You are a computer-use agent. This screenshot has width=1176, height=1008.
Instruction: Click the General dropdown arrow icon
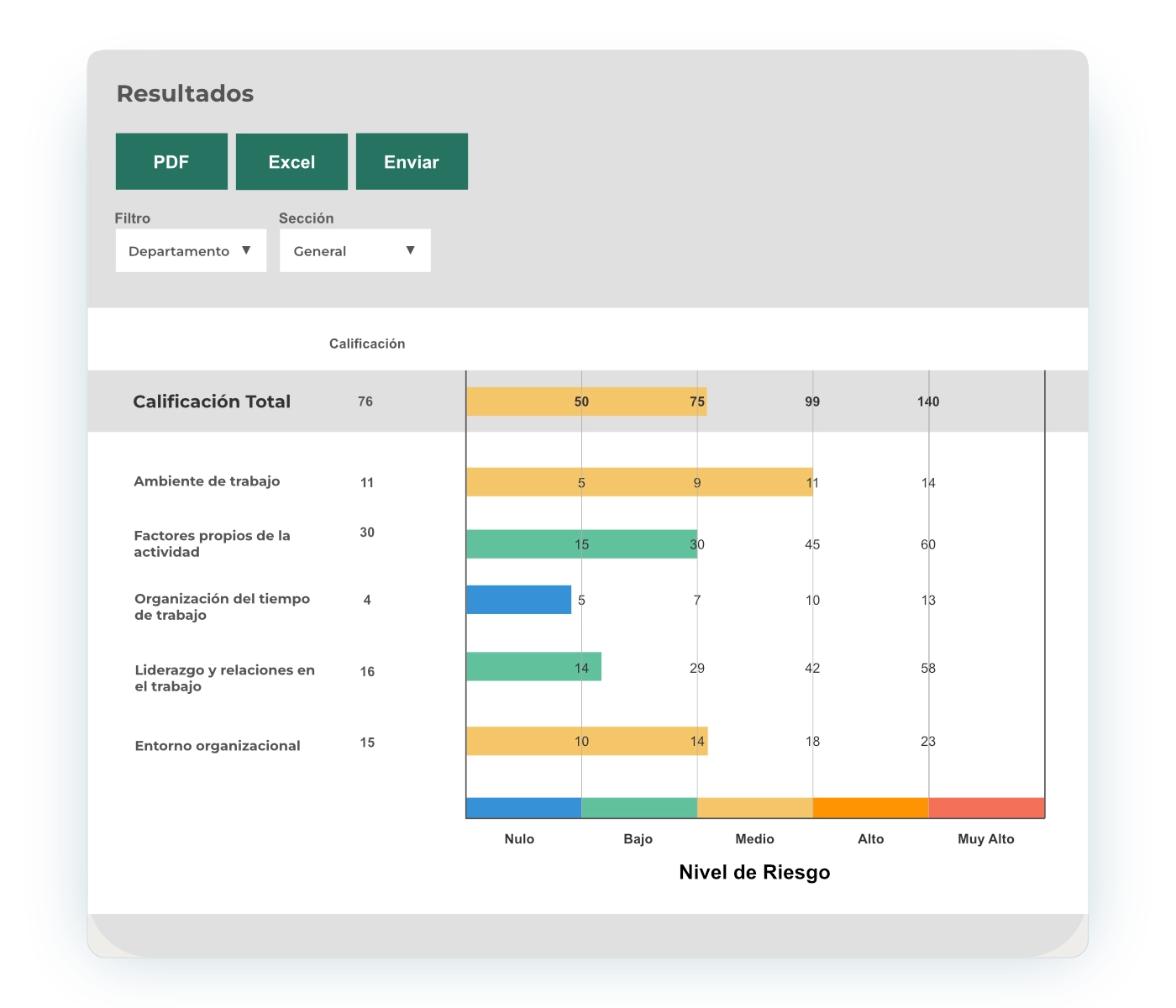pos(410,250)
